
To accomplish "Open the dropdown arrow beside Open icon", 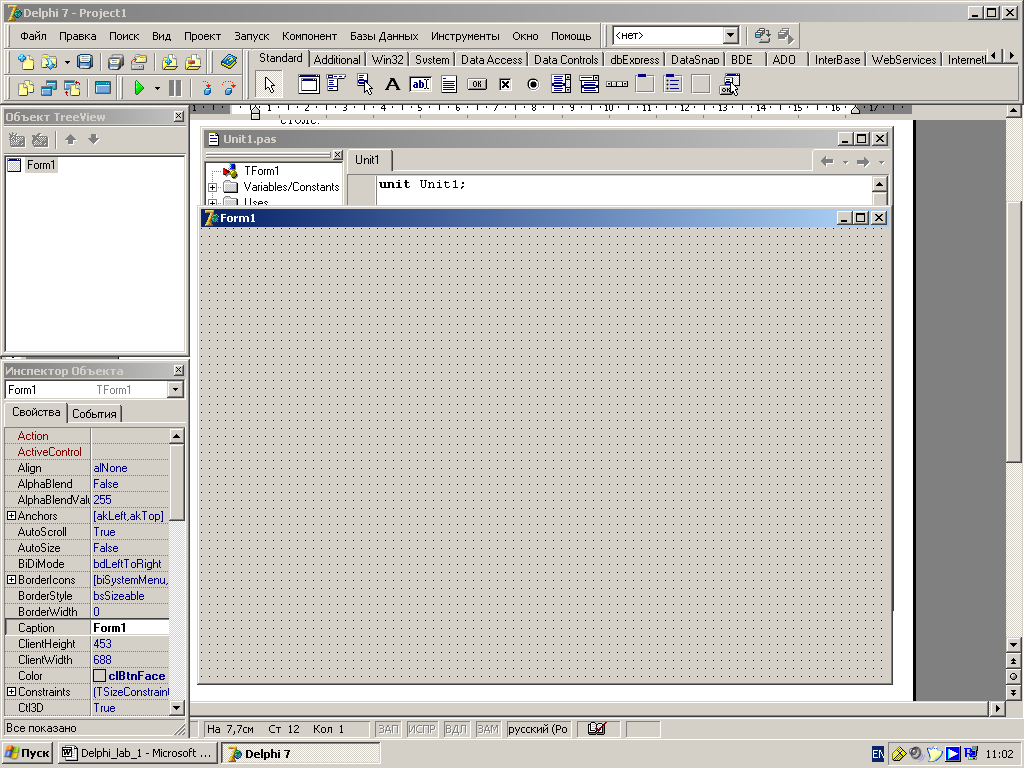I will pyautogui.click(x=67, y=62).
